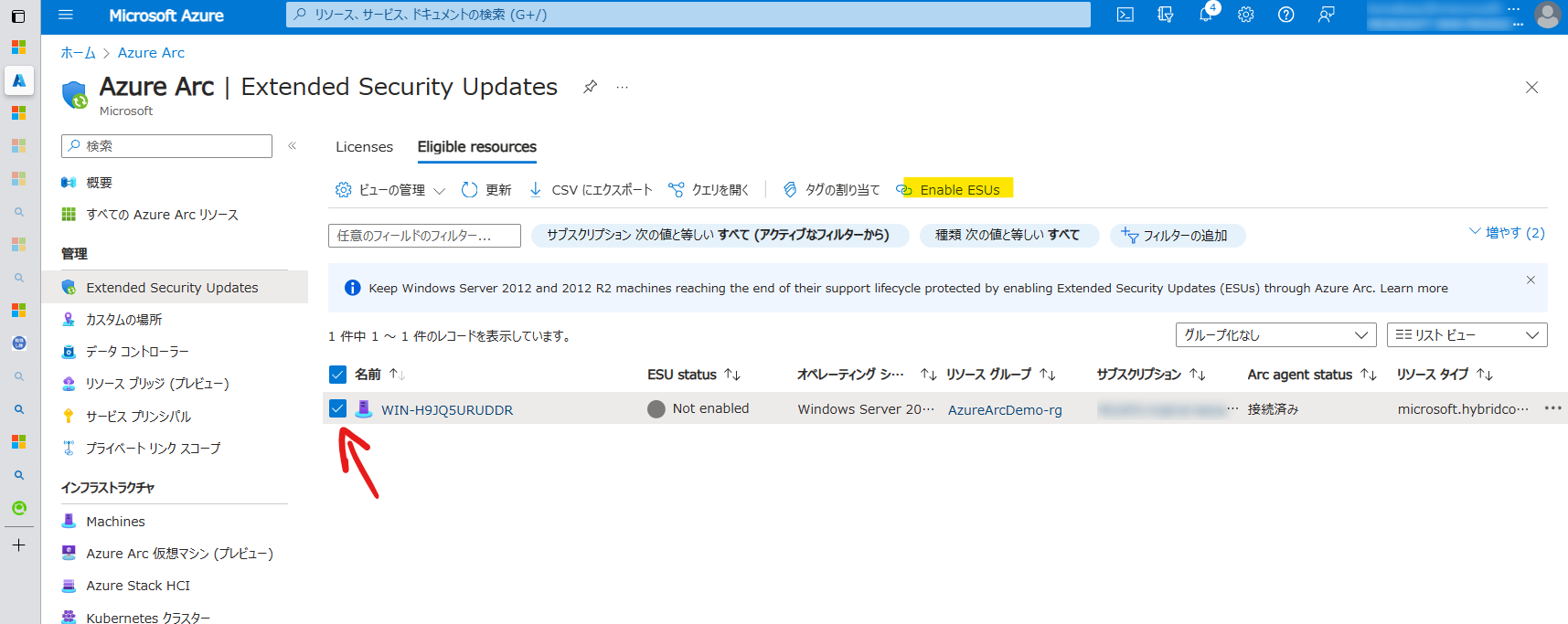Export to CSV (CSV にエクスポート)

point(591,190)
